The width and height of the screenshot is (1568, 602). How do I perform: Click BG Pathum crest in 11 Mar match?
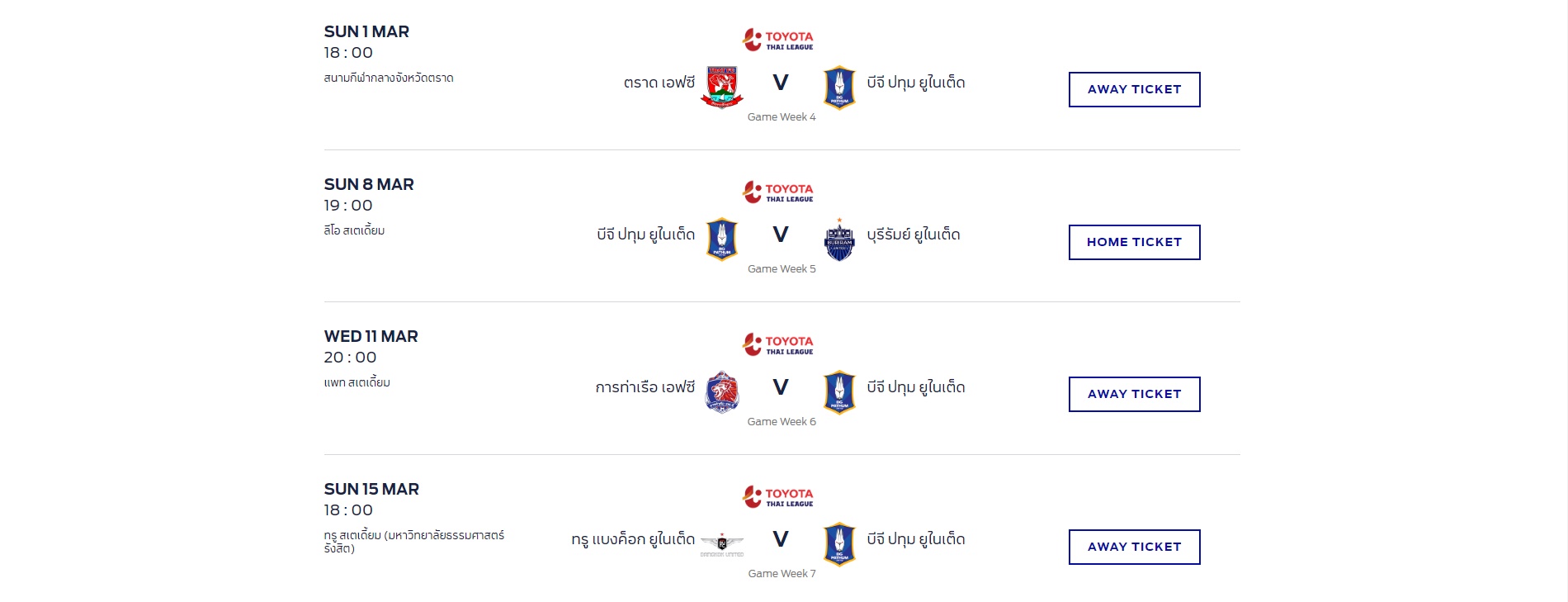pos(839,392)
